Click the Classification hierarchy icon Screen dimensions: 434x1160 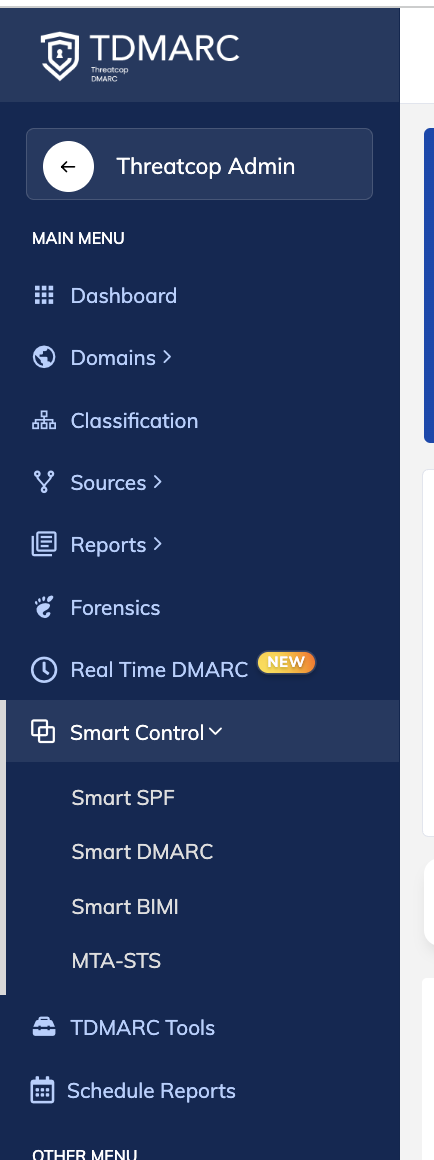click(44, 420)
